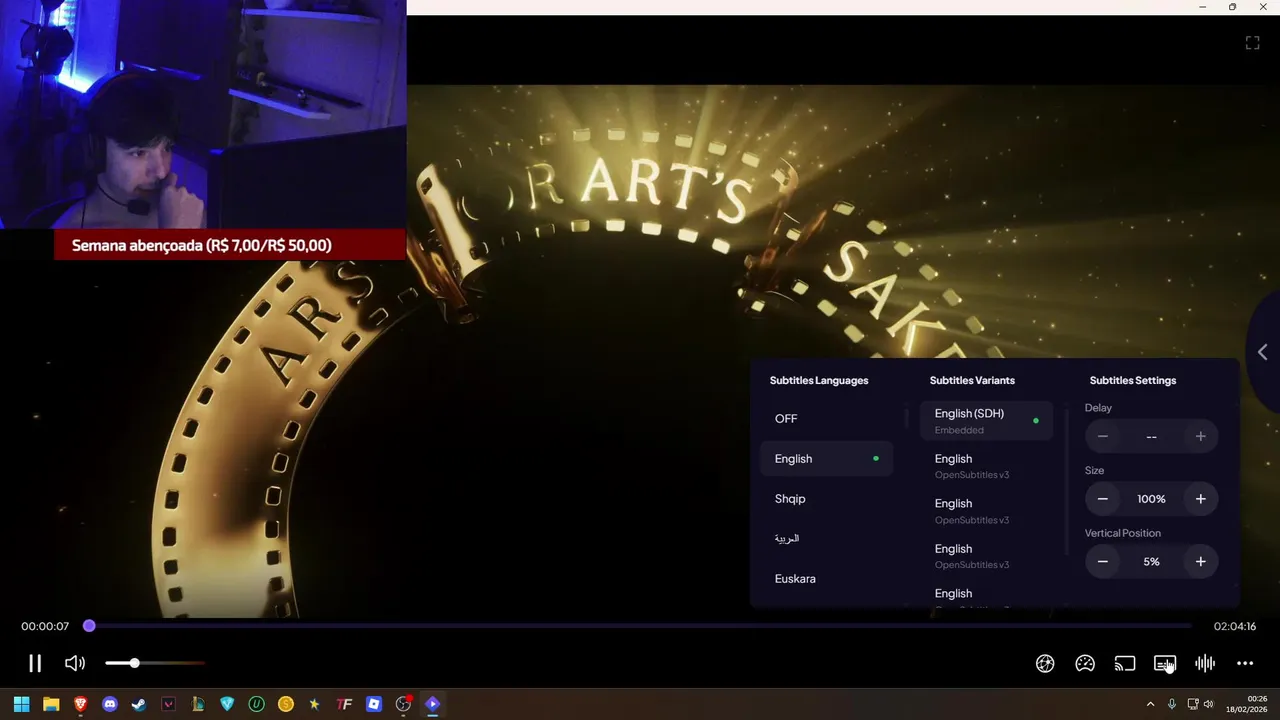Viewport: 1280px width, 720px height.
Task: Click the microphone tray icon
Action: click(x=1172, y=704)
